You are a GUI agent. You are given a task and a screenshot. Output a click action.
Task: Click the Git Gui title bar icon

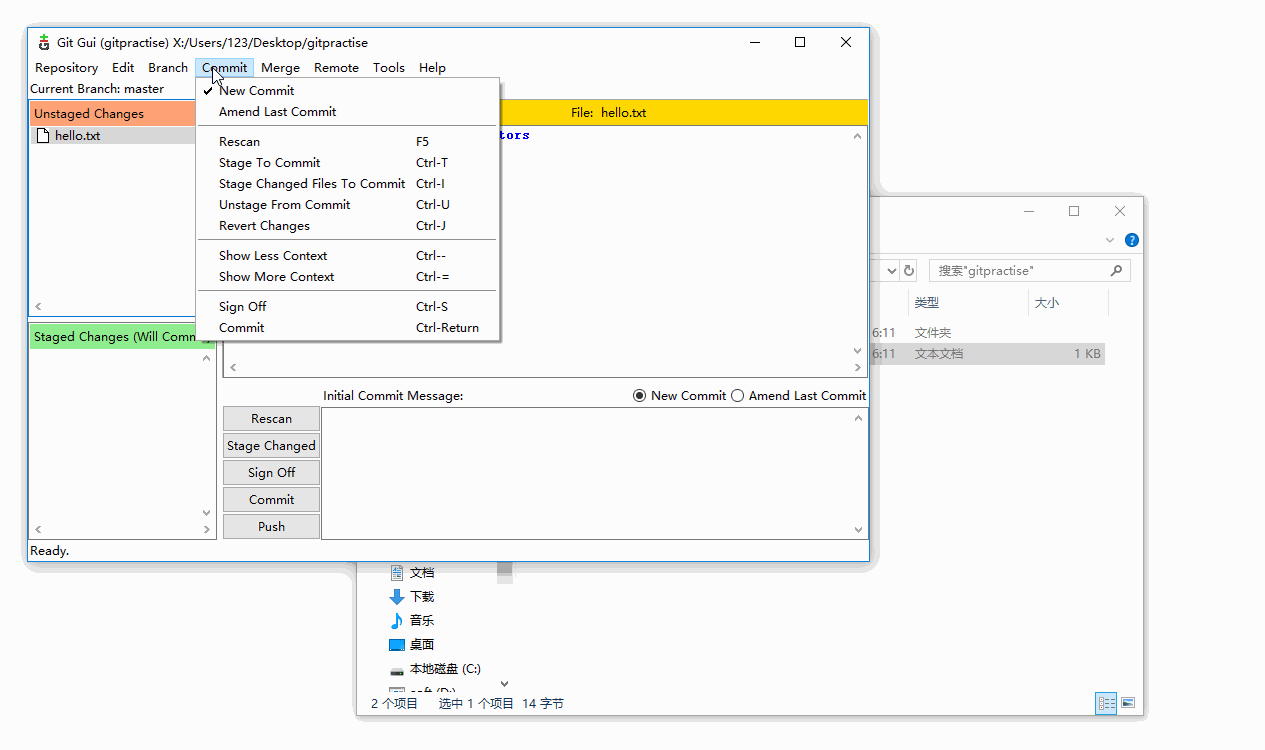43,43
